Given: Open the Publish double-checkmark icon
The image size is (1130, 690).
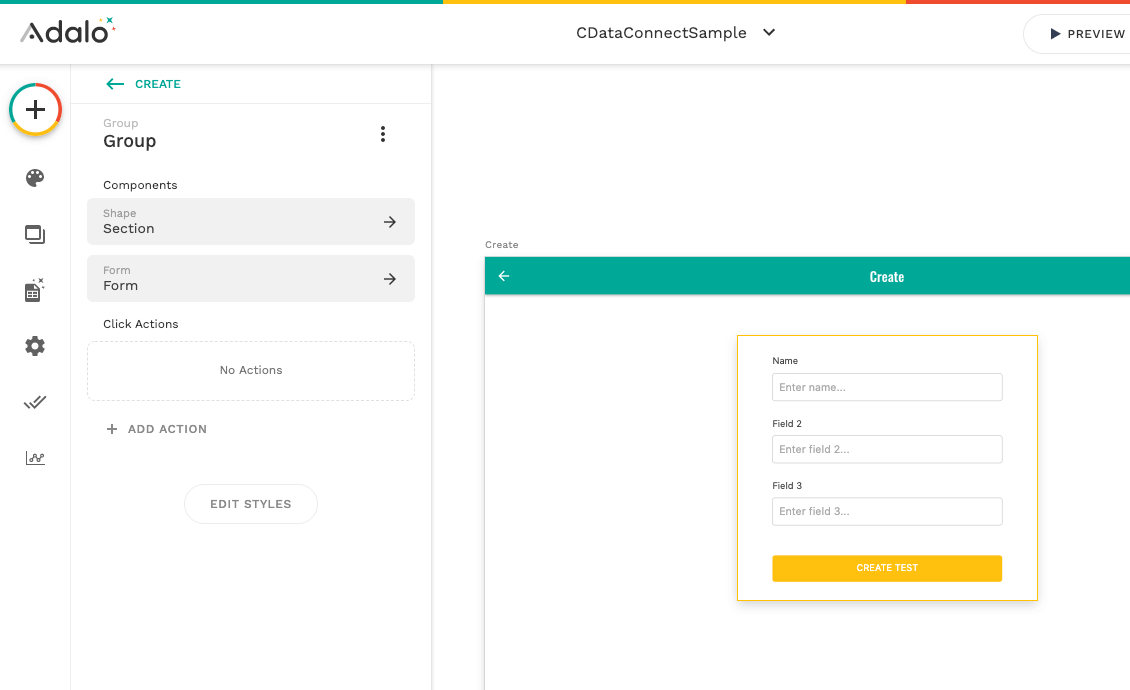Looking at the screenshot, I should (35, 402).
